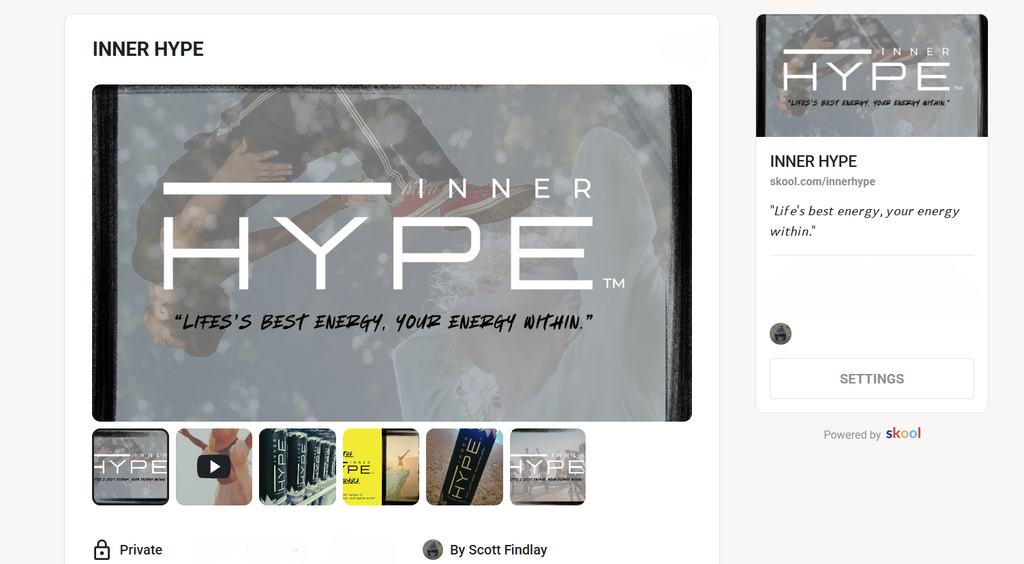1024x564 pixels.
Task: Select the yellow Hype poster thumbnail
Action: click(381, 467)
